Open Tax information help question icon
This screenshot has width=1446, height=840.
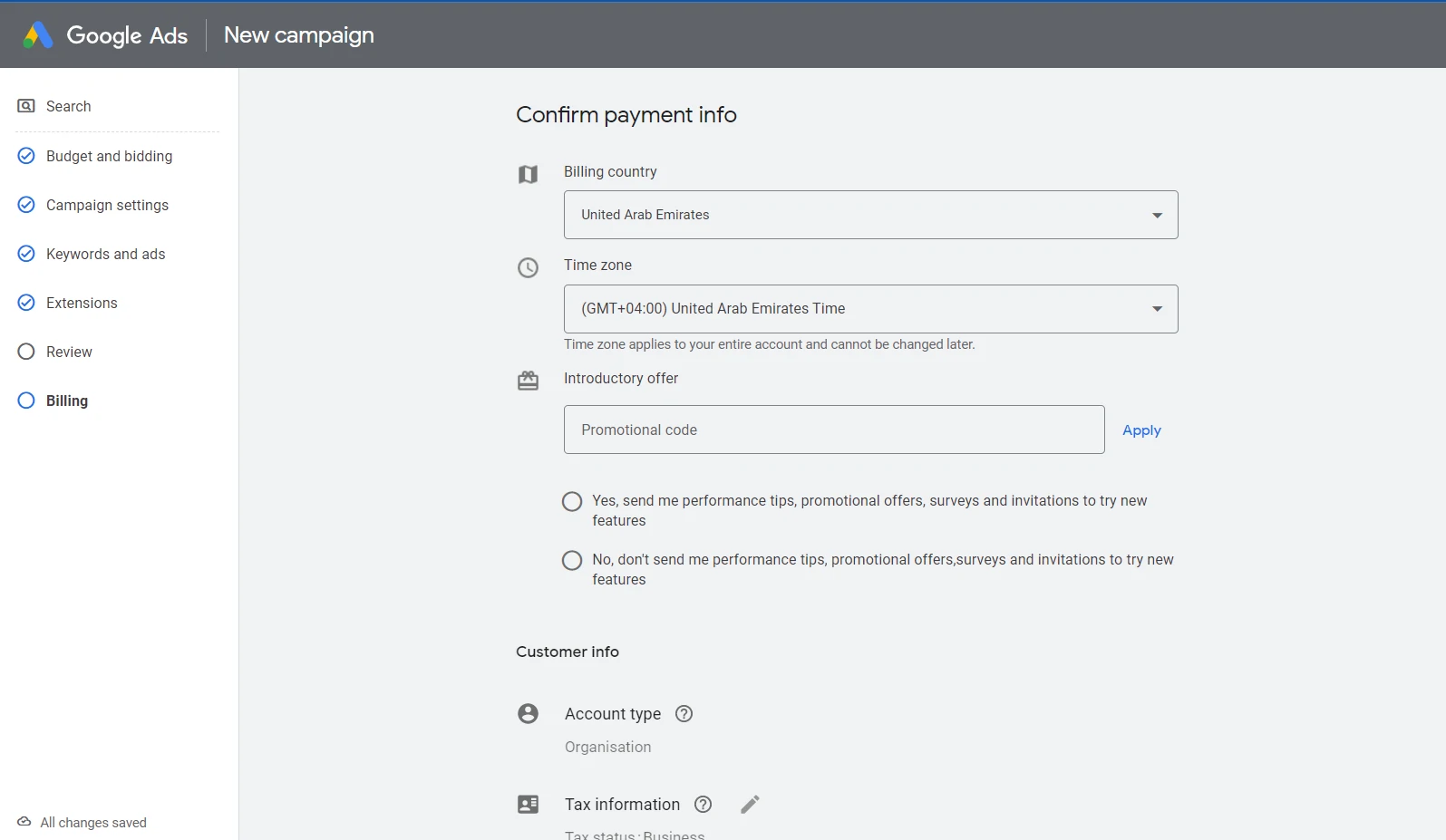[x=703, y=805]
